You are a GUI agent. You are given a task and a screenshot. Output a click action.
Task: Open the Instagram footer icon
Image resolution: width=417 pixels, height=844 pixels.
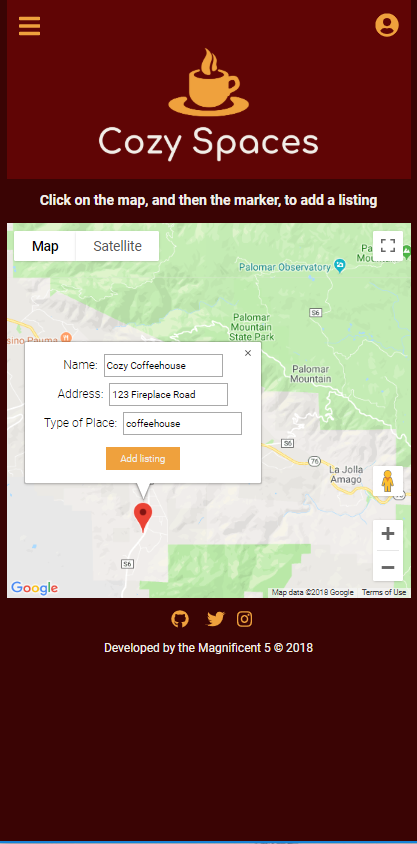click(x=244, y=619)
